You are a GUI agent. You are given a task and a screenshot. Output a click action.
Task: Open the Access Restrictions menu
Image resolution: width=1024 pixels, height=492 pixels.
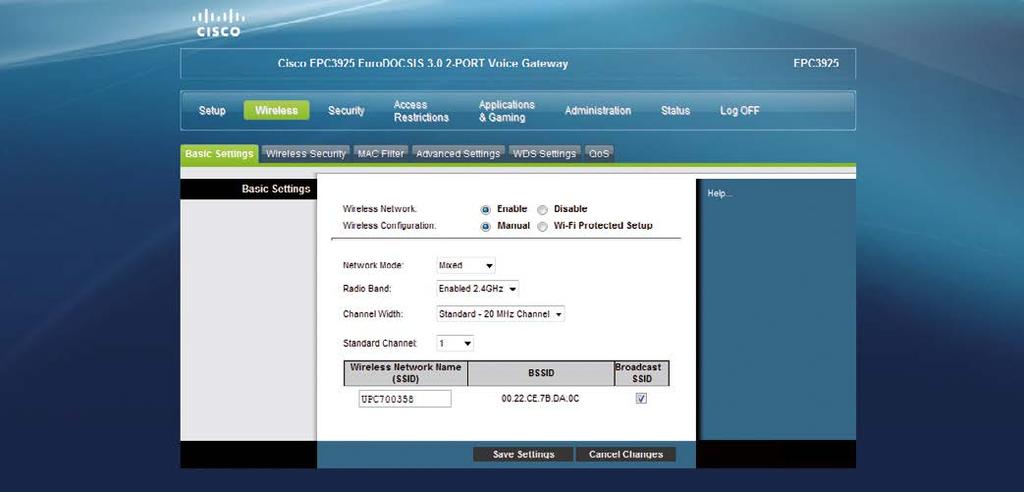coord(421,111)
